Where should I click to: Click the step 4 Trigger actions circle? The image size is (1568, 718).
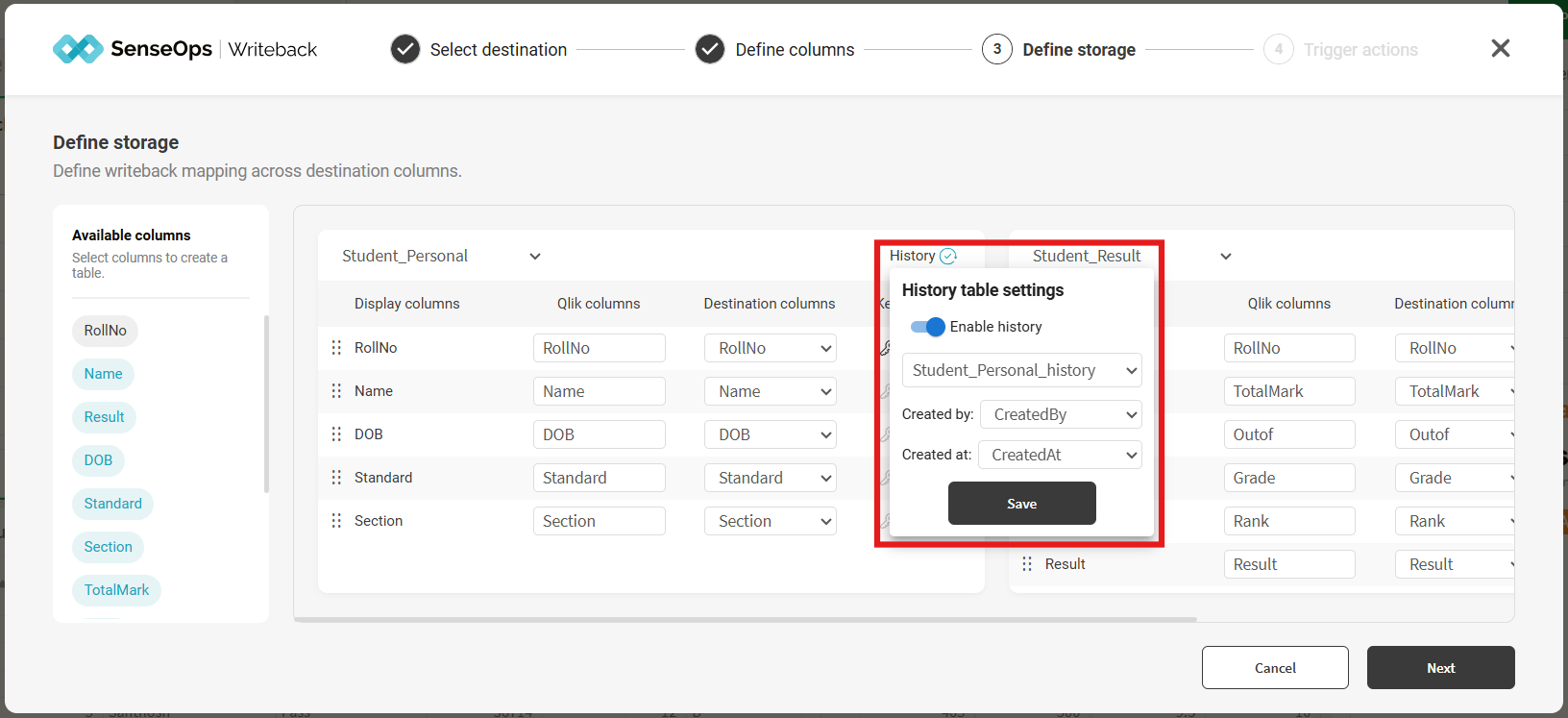1279,49
